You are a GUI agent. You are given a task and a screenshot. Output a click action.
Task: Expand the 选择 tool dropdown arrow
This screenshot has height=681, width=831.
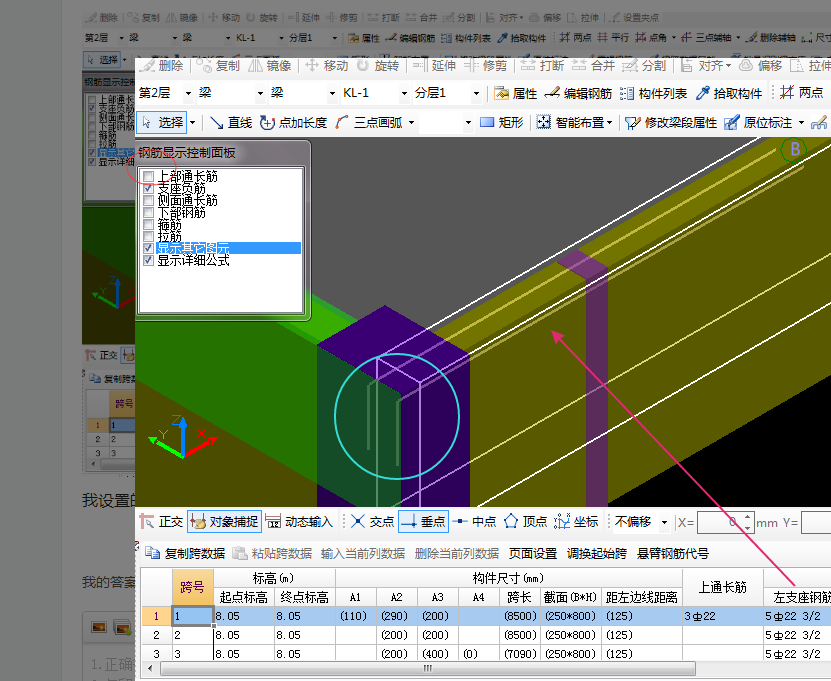[x=192, y=123]
